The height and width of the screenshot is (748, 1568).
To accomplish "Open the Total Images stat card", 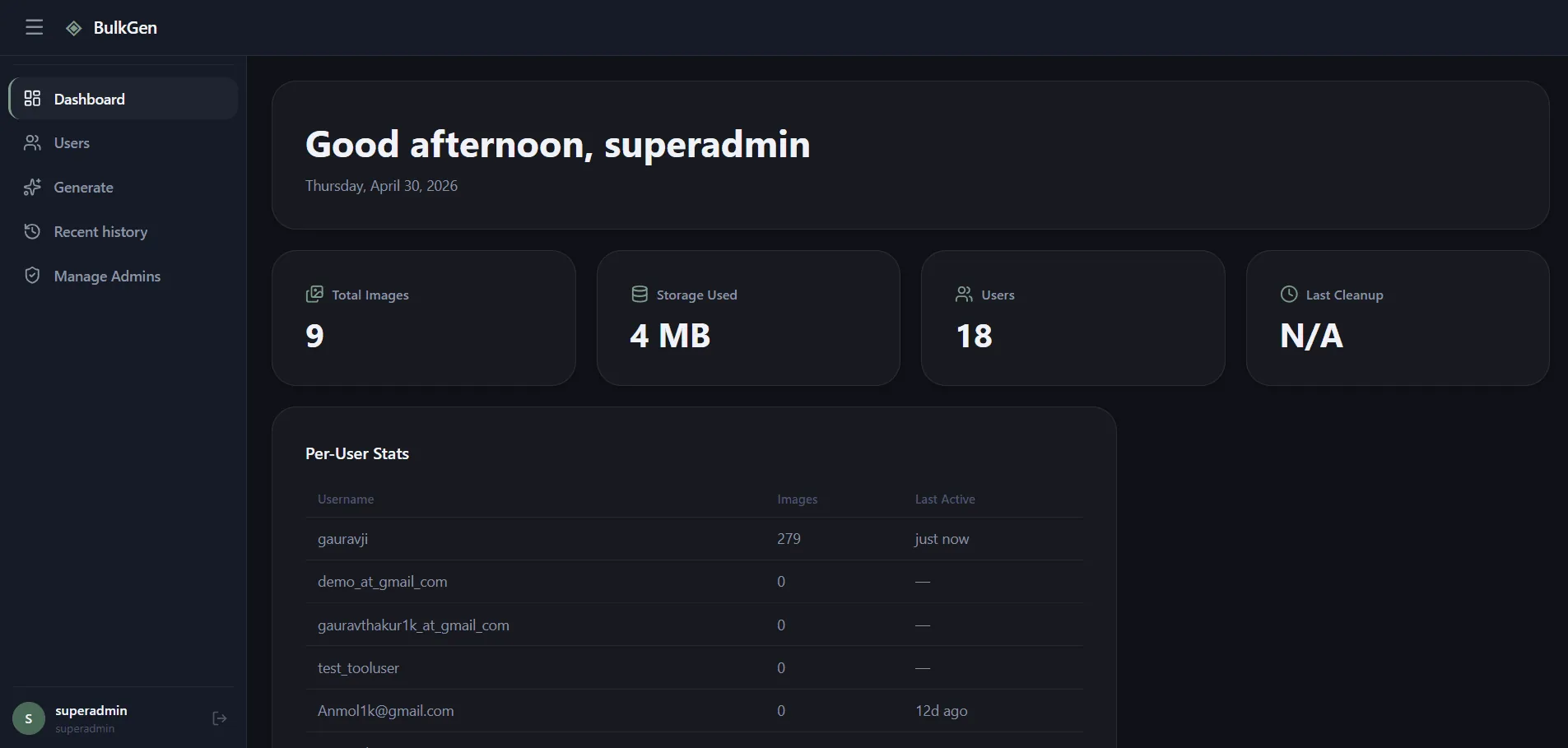I will pyautogui.click(x=424, y=318).
